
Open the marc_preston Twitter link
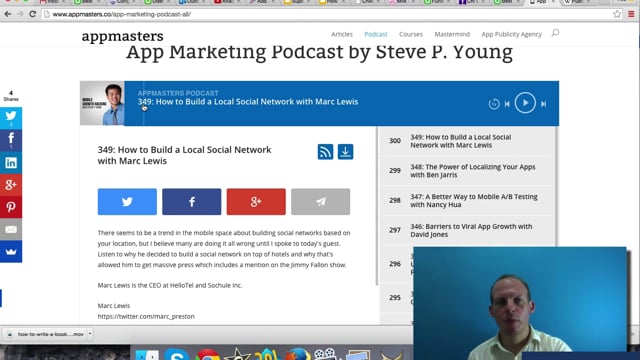pyautogui.click(x=146, y=316)
